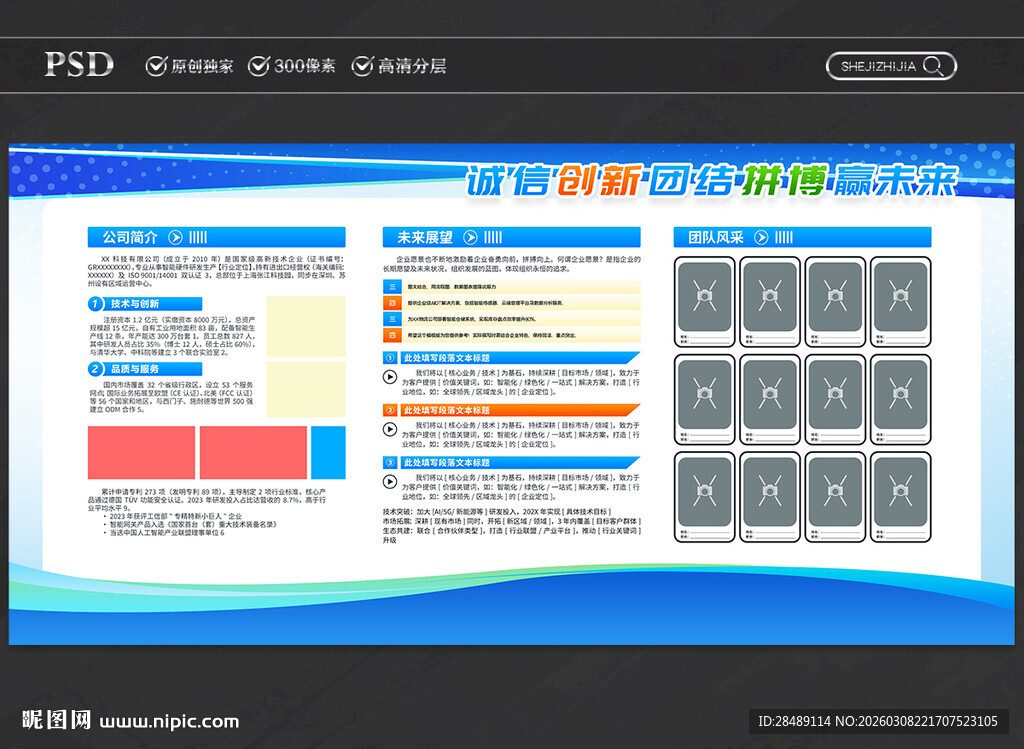
Task: Click the first photo card in 团队风采 bottom row
Action: (705, 497)
